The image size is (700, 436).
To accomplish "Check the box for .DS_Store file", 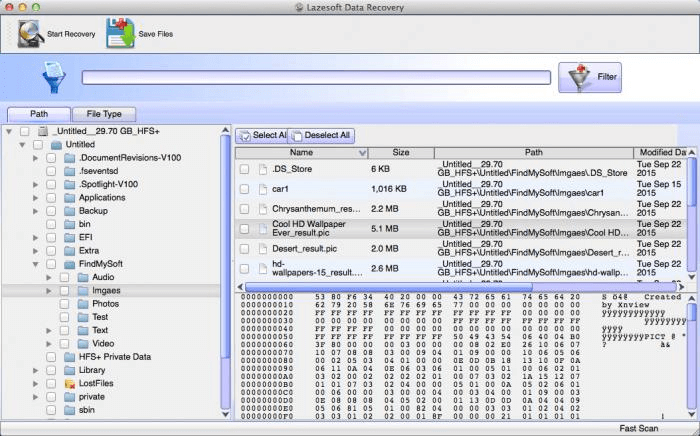I will point(244,171).
